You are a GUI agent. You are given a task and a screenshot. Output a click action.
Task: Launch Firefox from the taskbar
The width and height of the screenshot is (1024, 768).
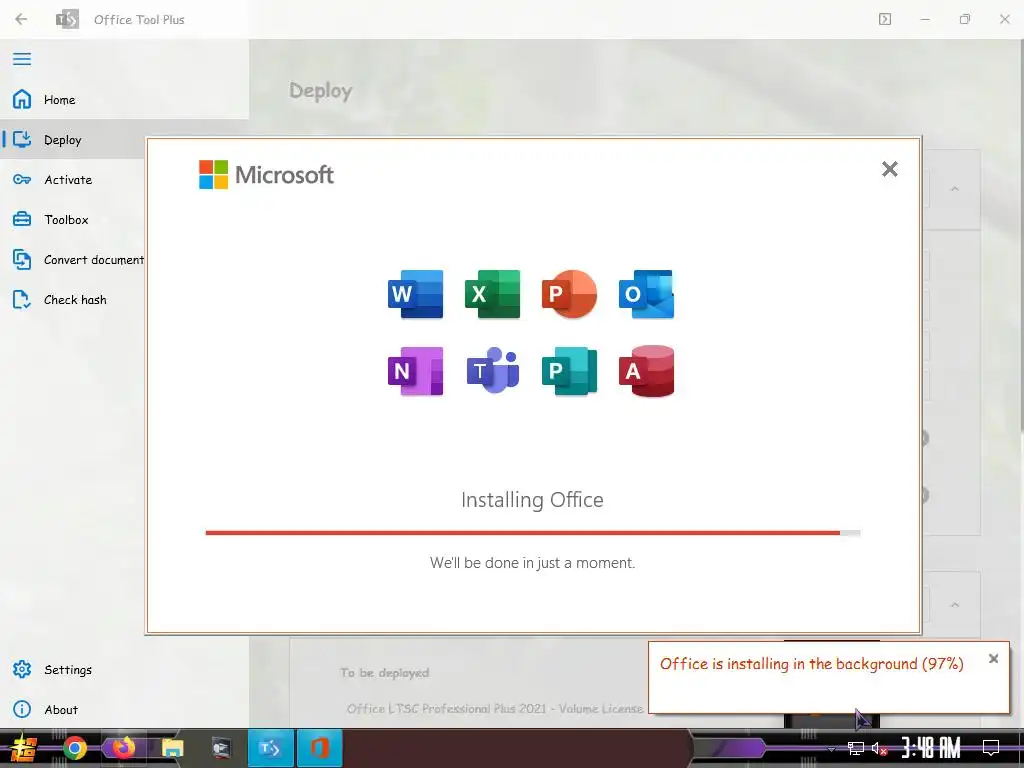pyautogui.click(x=123, y=748)
